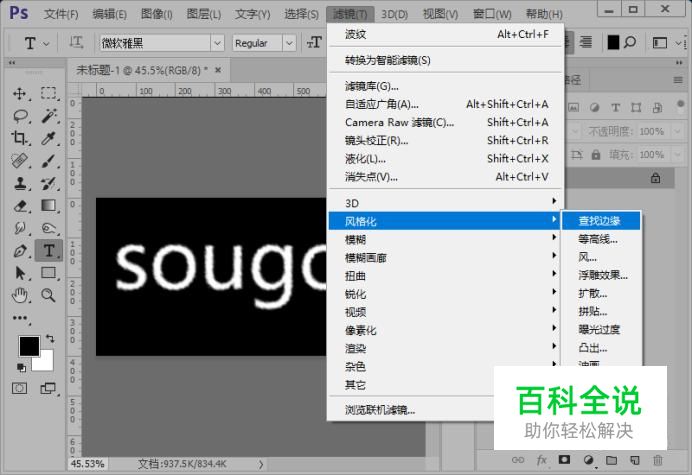Select the Clone Stamp tool
The image size is (692, 475).
[x=19, y=183]
